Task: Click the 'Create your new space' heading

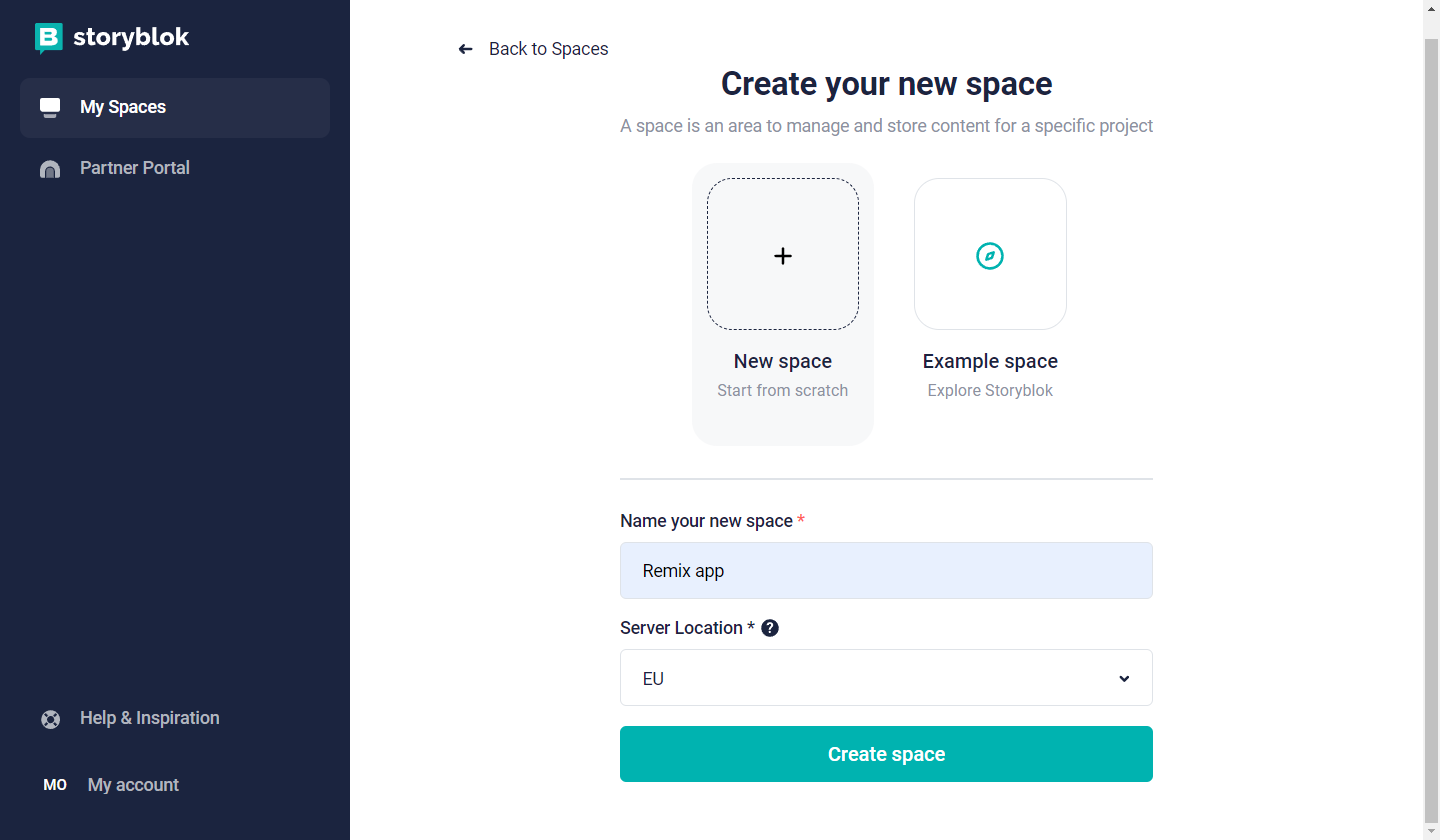Action: coord(886,84)
